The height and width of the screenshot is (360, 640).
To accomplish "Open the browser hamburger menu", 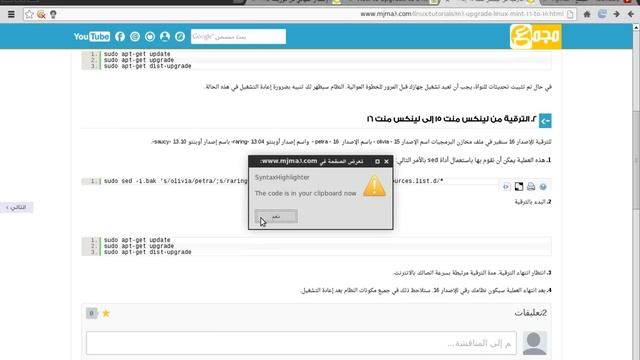I will 11,14.
